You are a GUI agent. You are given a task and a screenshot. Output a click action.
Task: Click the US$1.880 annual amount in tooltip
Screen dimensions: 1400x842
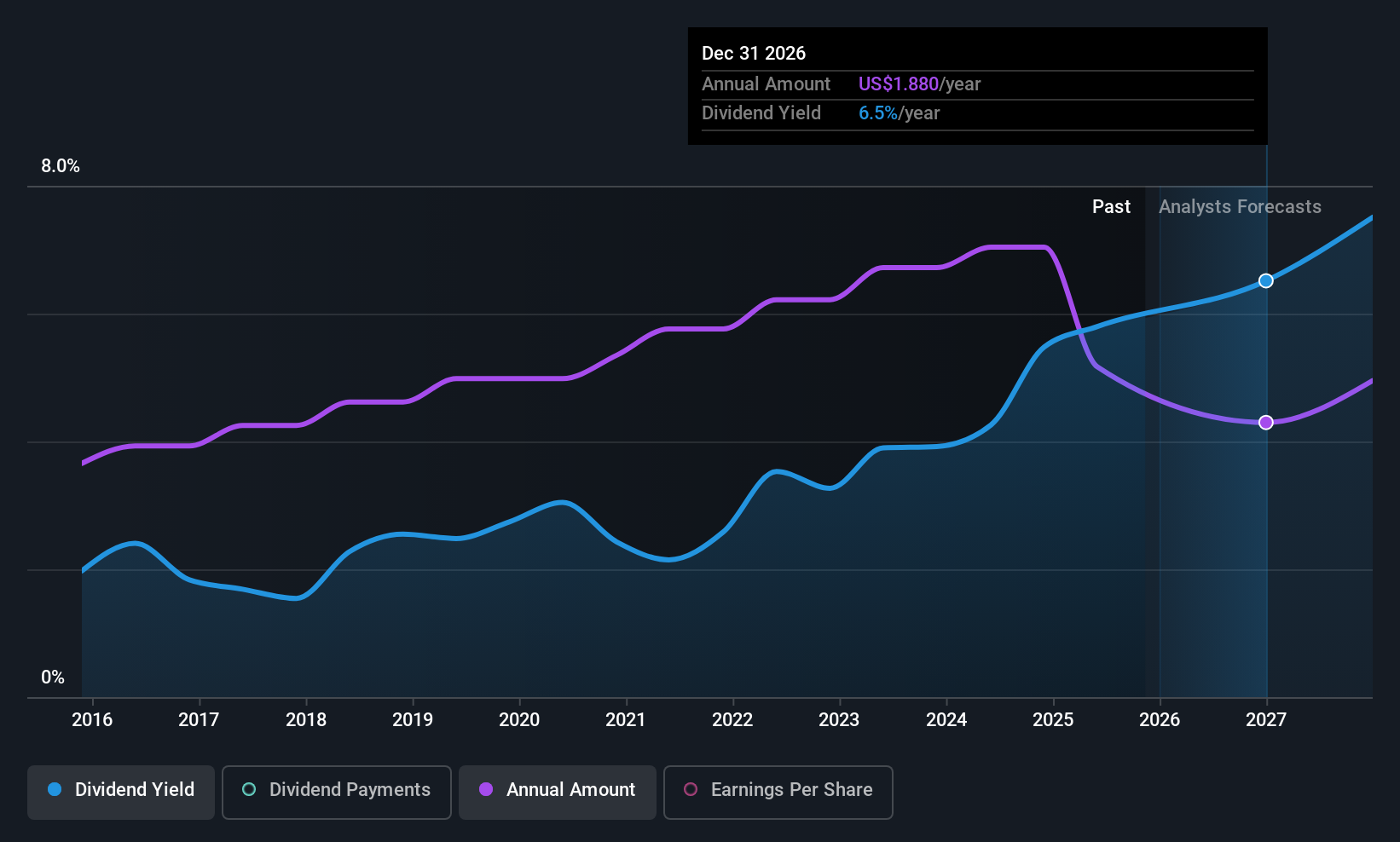pos(899,84)
